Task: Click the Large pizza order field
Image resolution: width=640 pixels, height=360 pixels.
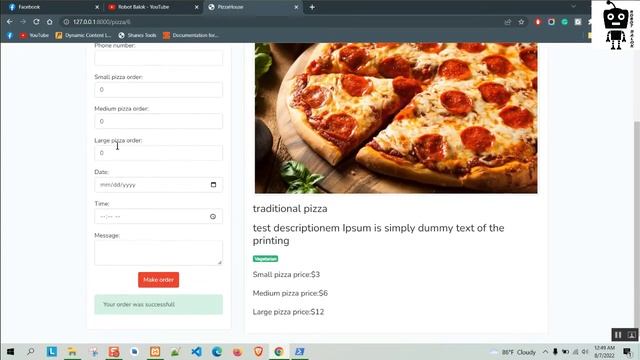Action: [x=158, y=153]
